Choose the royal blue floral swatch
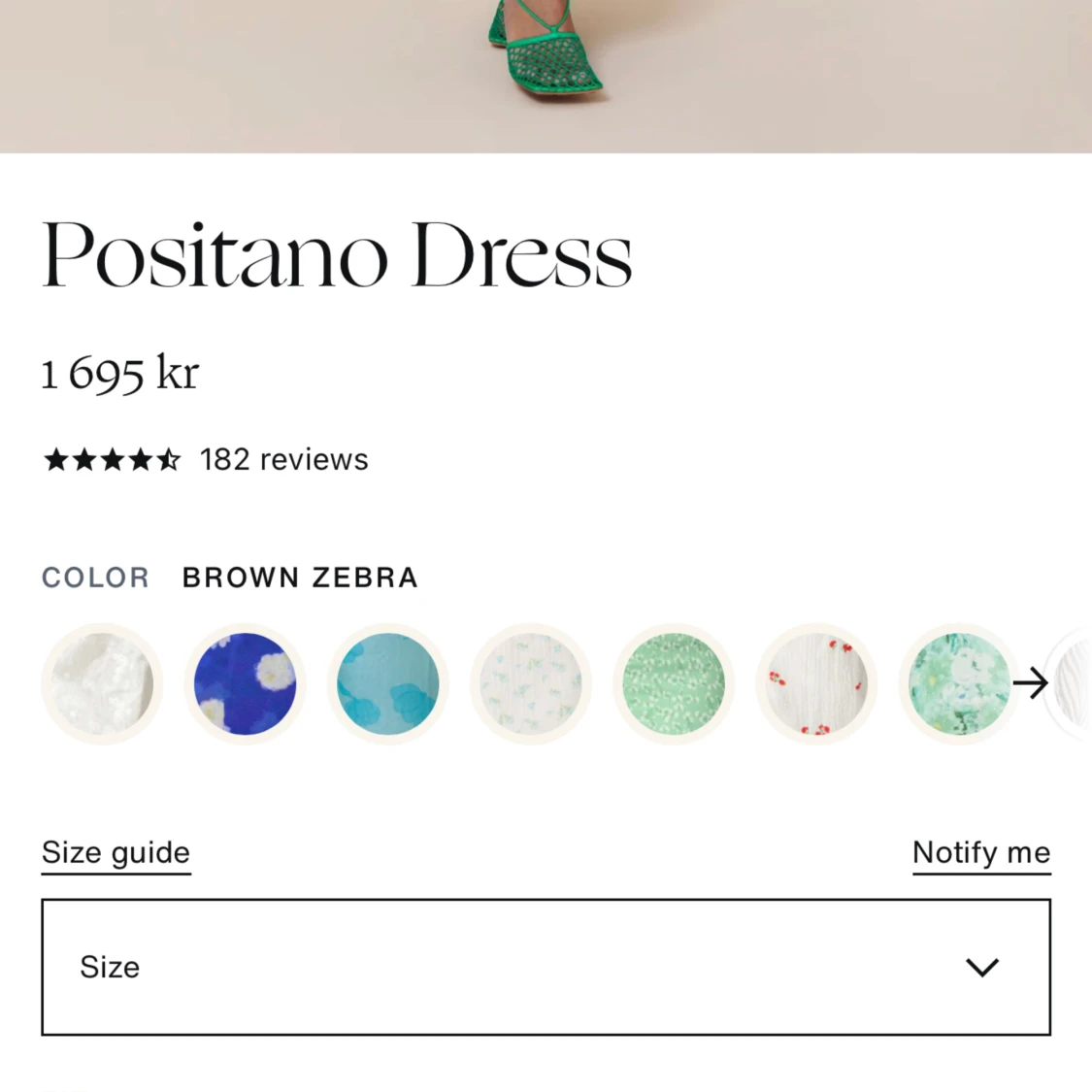Screen dimensions: 1092x1092 245,684
